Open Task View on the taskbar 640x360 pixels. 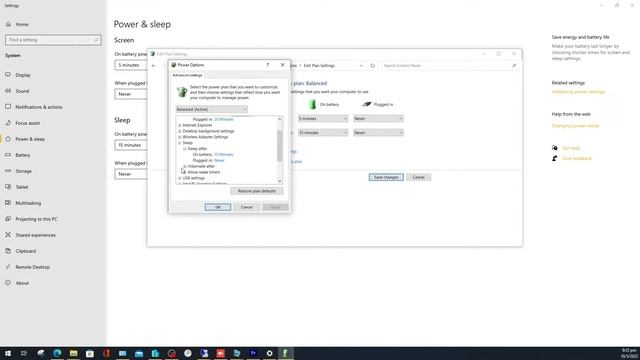point(24,353)
